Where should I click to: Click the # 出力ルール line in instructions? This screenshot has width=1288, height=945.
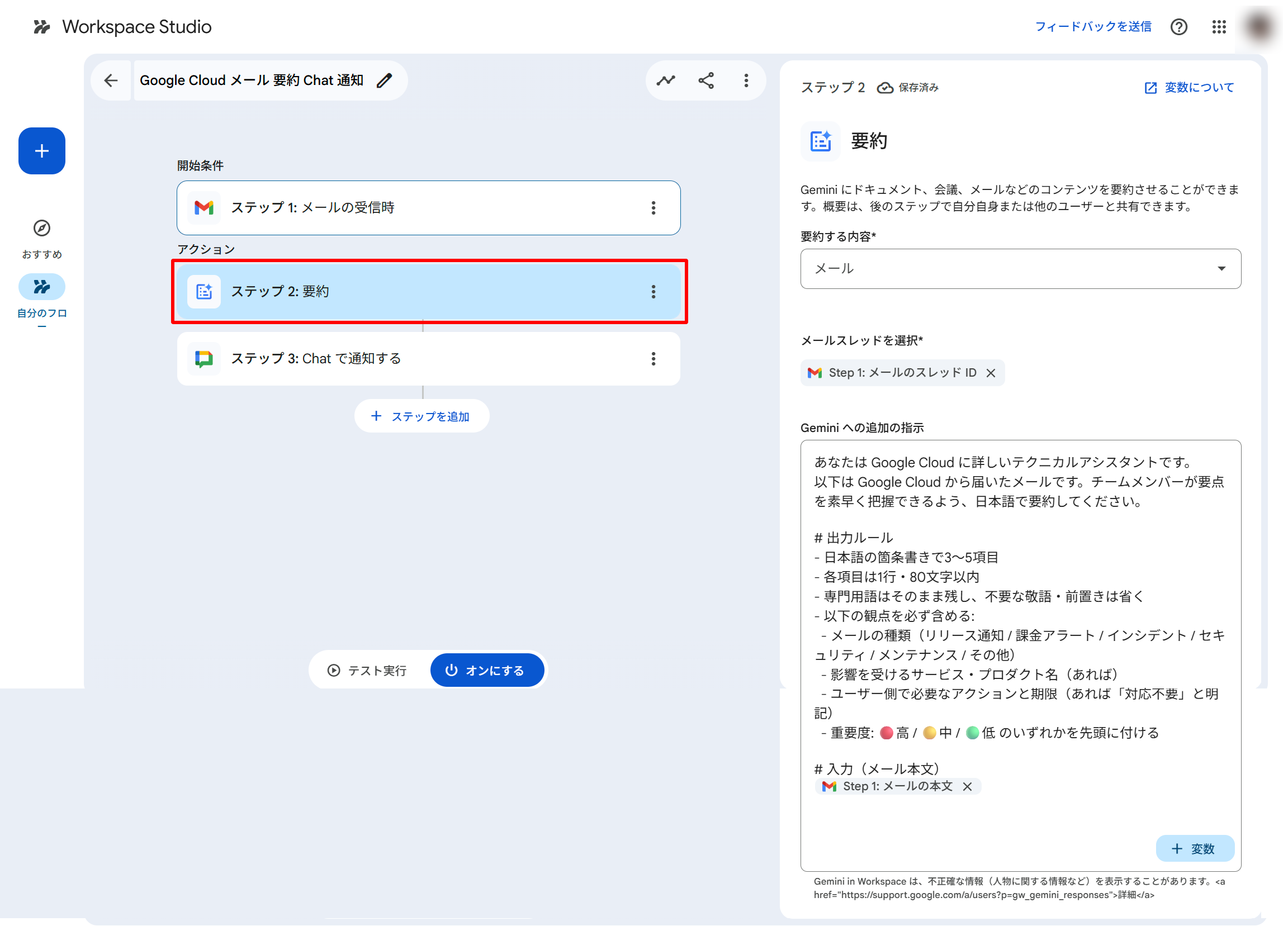855,539
